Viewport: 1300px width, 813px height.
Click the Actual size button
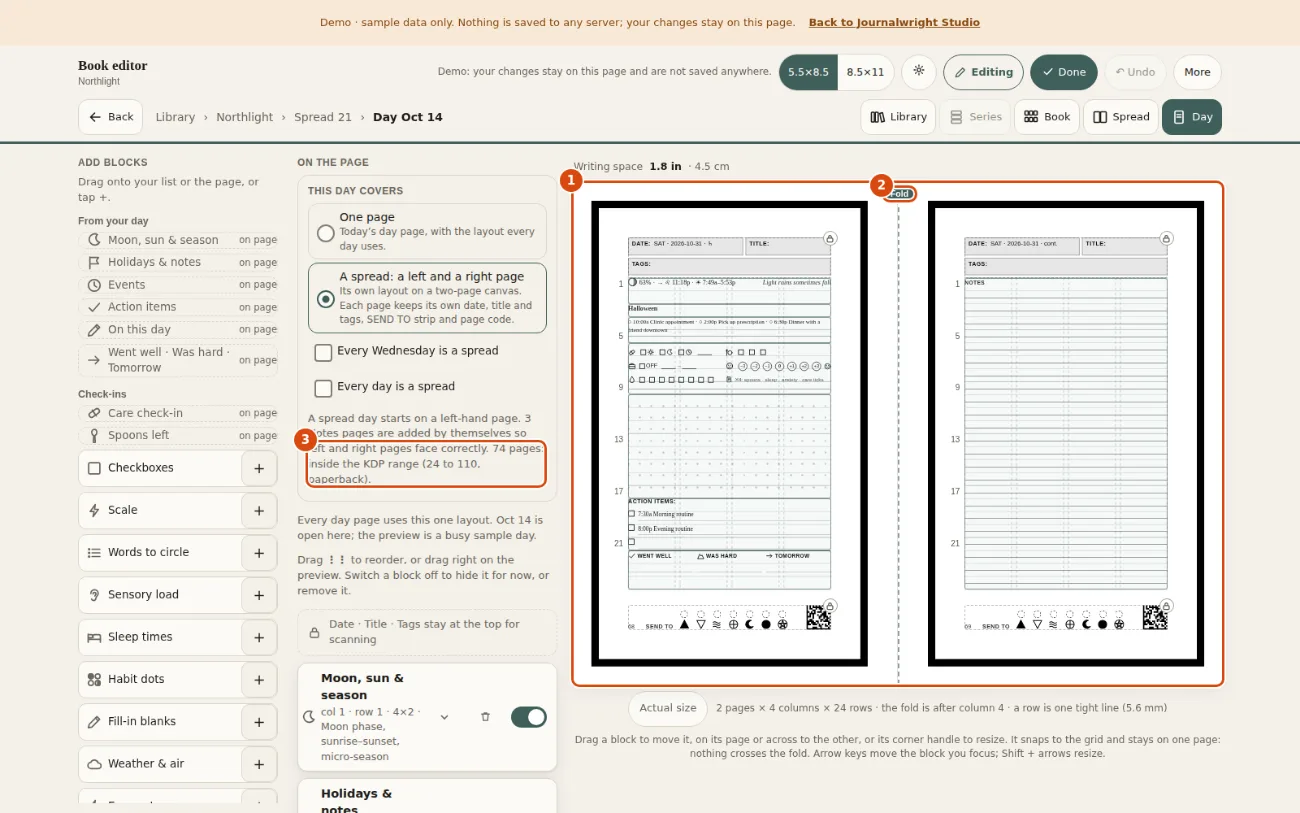(667, 708)
